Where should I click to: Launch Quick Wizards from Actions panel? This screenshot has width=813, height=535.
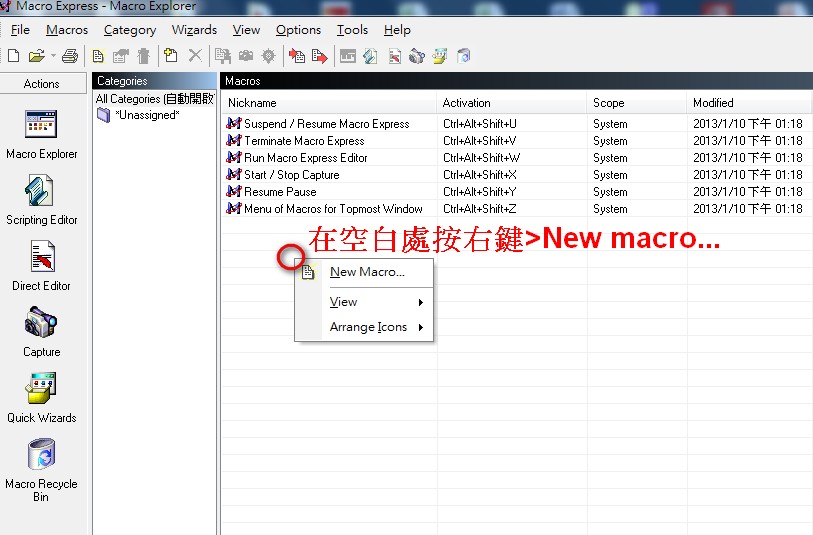coord(41,398)
